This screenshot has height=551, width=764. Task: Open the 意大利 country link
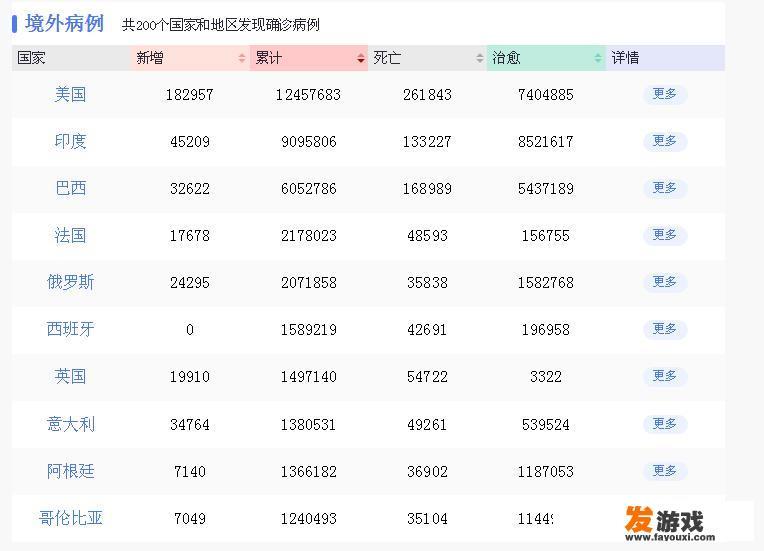click(71, 424)
